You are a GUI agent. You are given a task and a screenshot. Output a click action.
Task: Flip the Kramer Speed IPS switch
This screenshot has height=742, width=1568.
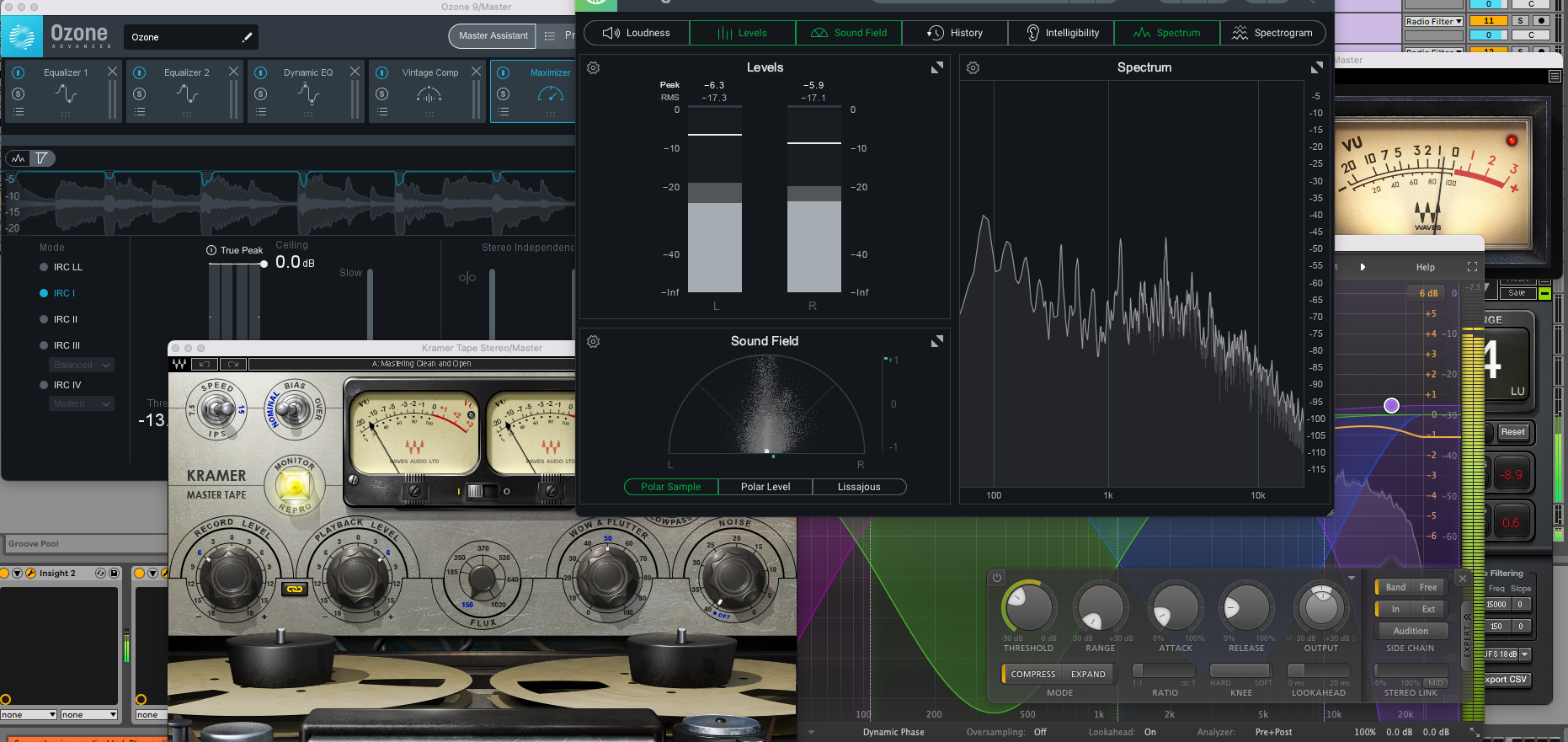(x=217, y=410)
